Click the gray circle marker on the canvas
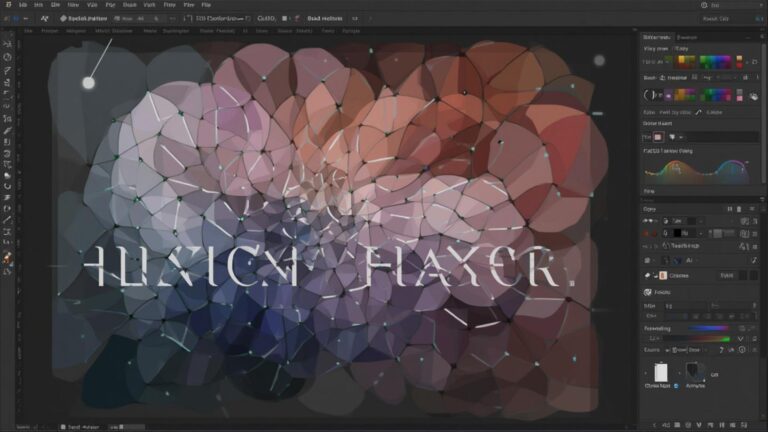Image resolution: width=768 pixels, height=432 pixels. click(599, 60)
